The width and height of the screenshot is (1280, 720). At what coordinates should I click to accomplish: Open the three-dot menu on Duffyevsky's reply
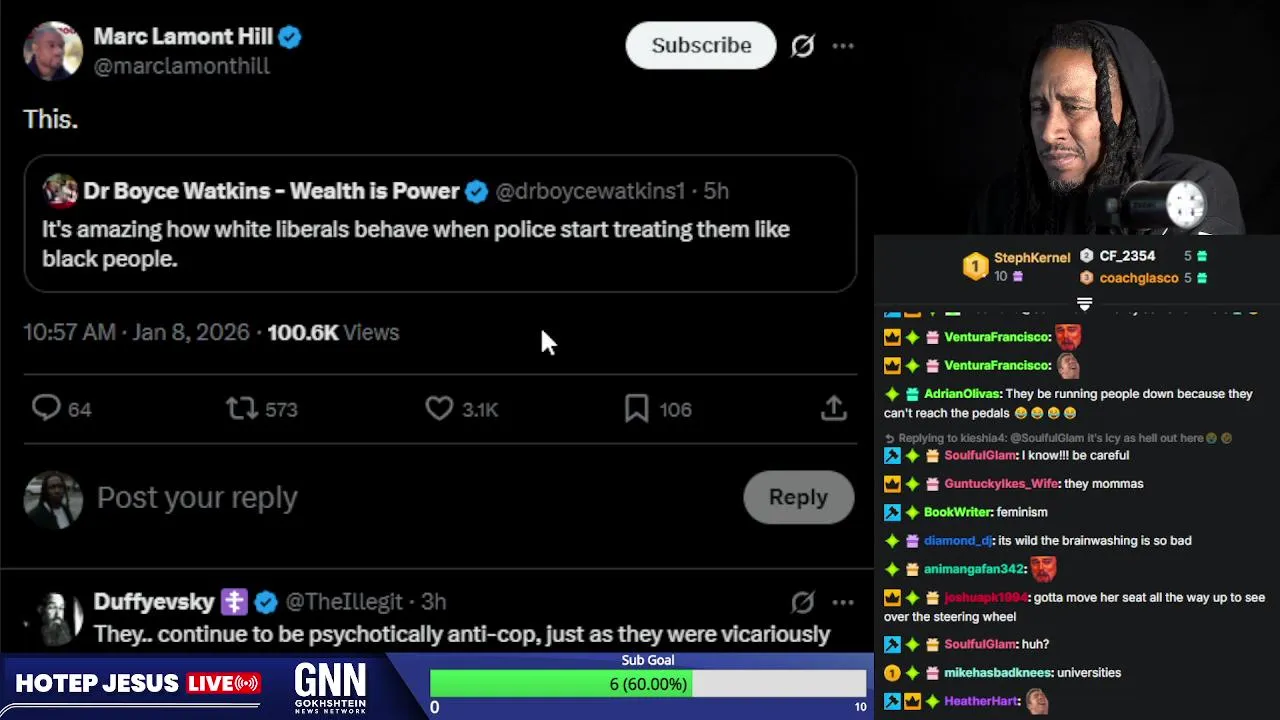(x=843, y=602)
